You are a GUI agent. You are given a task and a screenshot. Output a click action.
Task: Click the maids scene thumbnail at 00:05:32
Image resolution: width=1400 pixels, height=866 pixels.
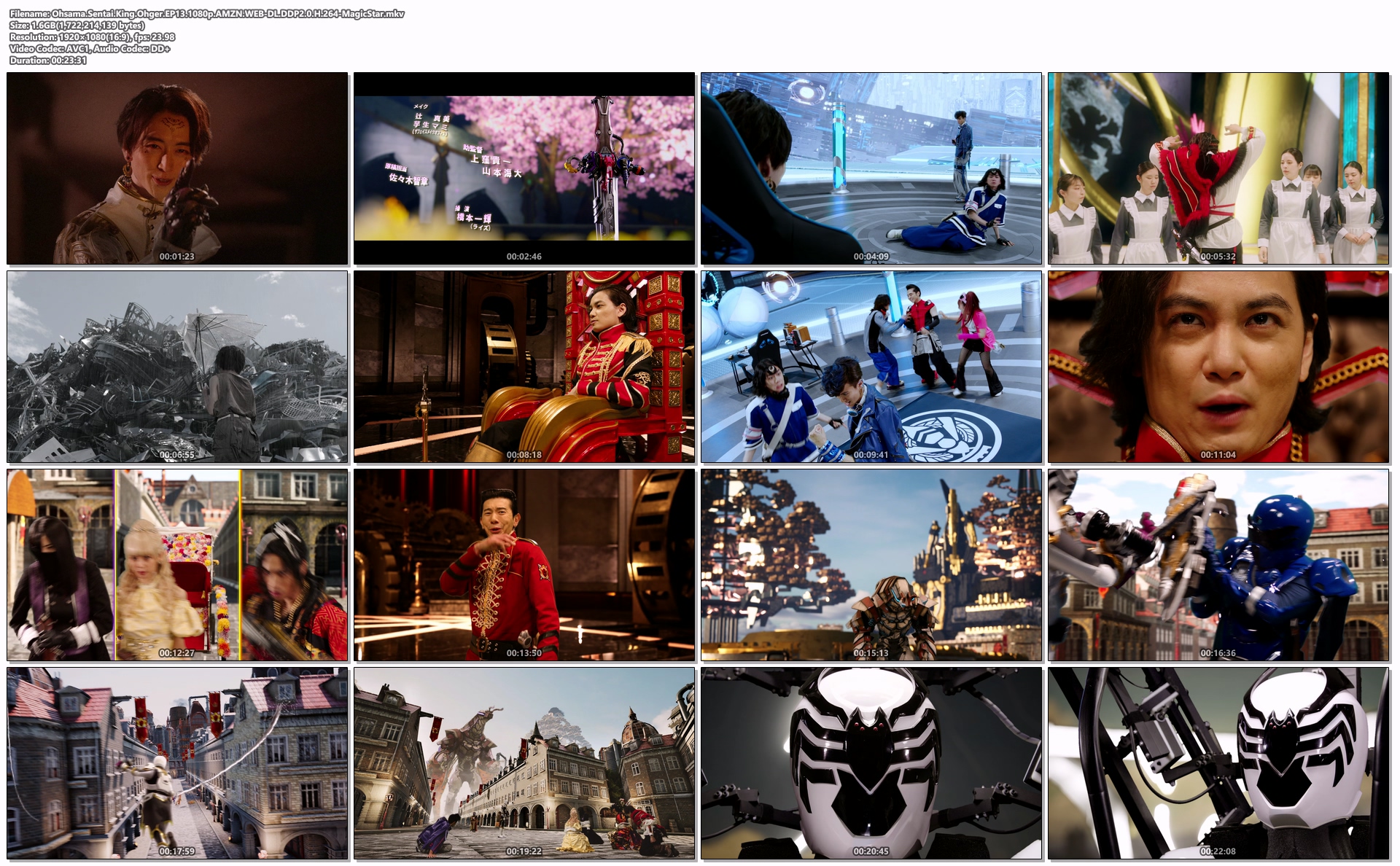point(1218,168)
